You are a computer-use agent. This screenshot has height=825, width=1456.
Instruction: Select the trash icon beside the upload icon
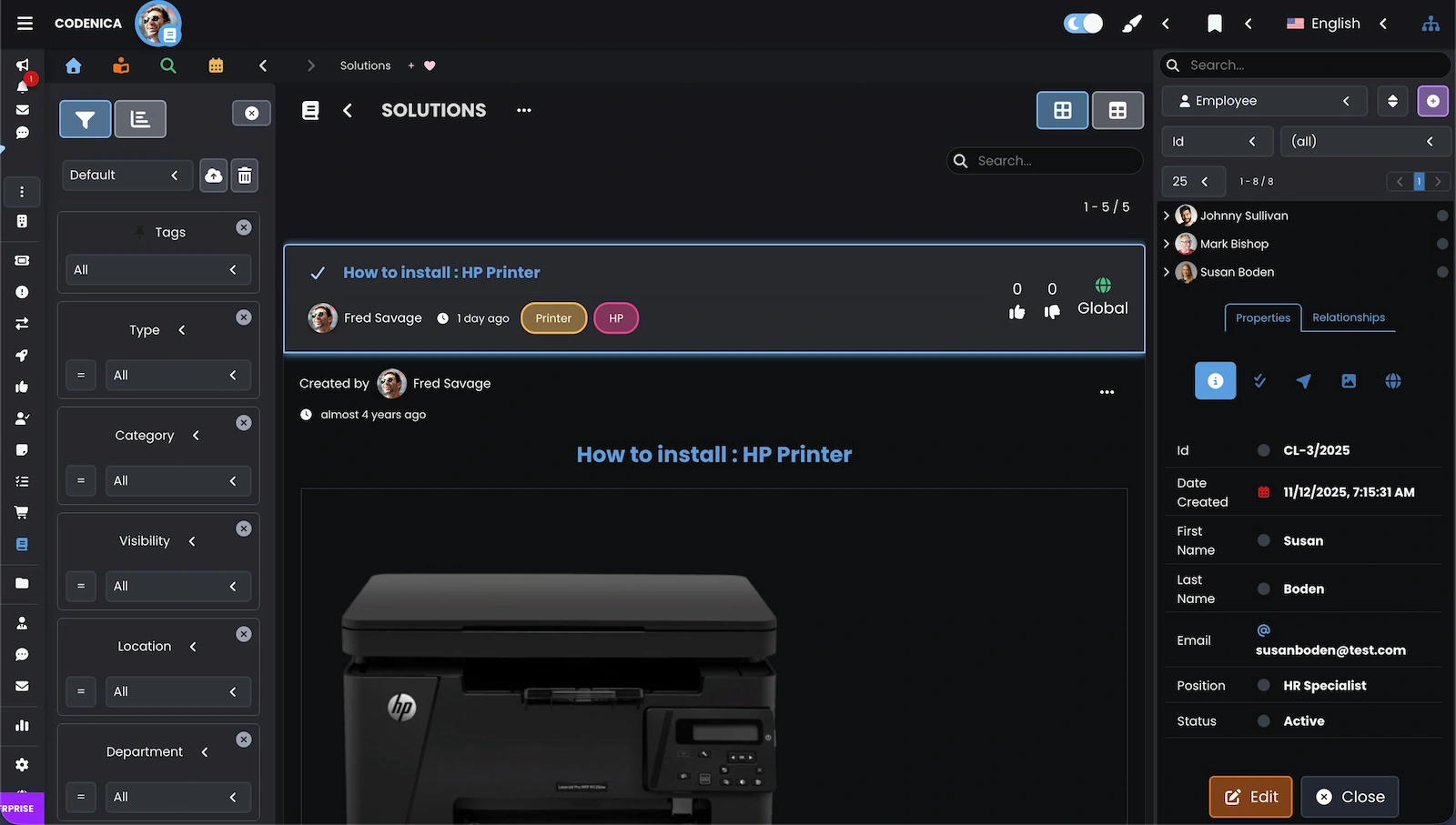(x=244, y=175)
